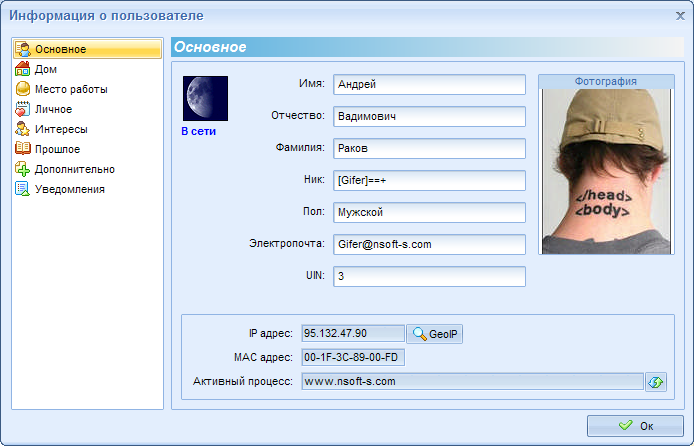Click the Интересы star person icon
Viewport: 694px width, 446px height.
22,129
